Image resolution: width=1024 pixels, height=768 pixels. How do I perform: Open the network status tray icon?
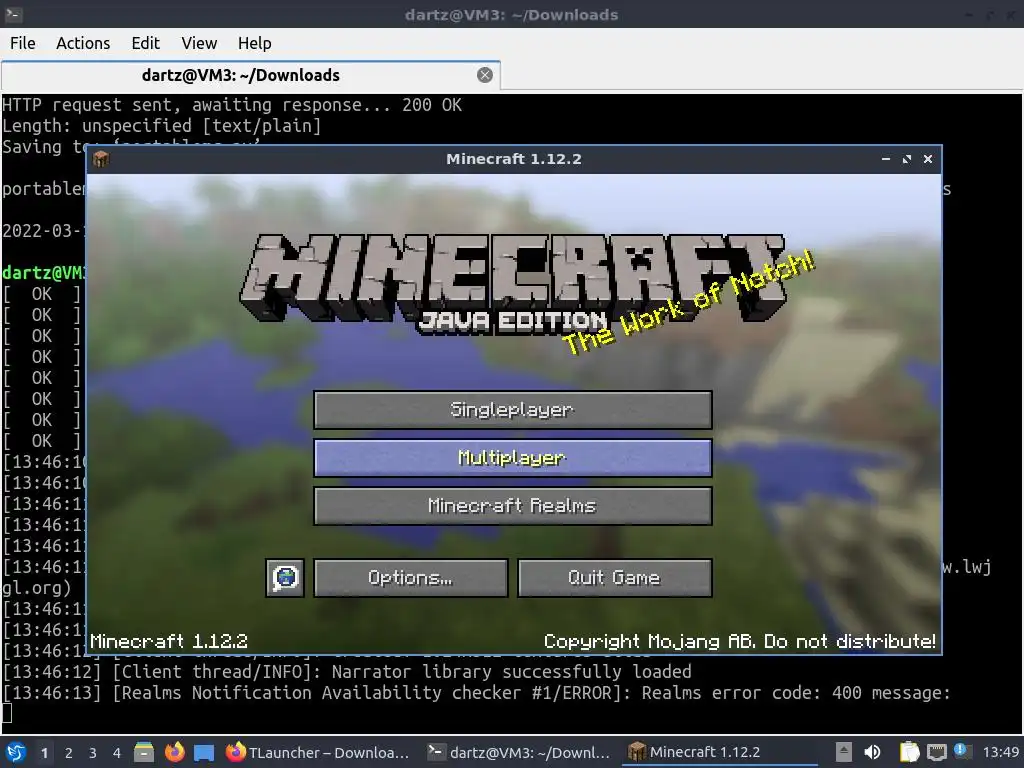coord(936,752)
